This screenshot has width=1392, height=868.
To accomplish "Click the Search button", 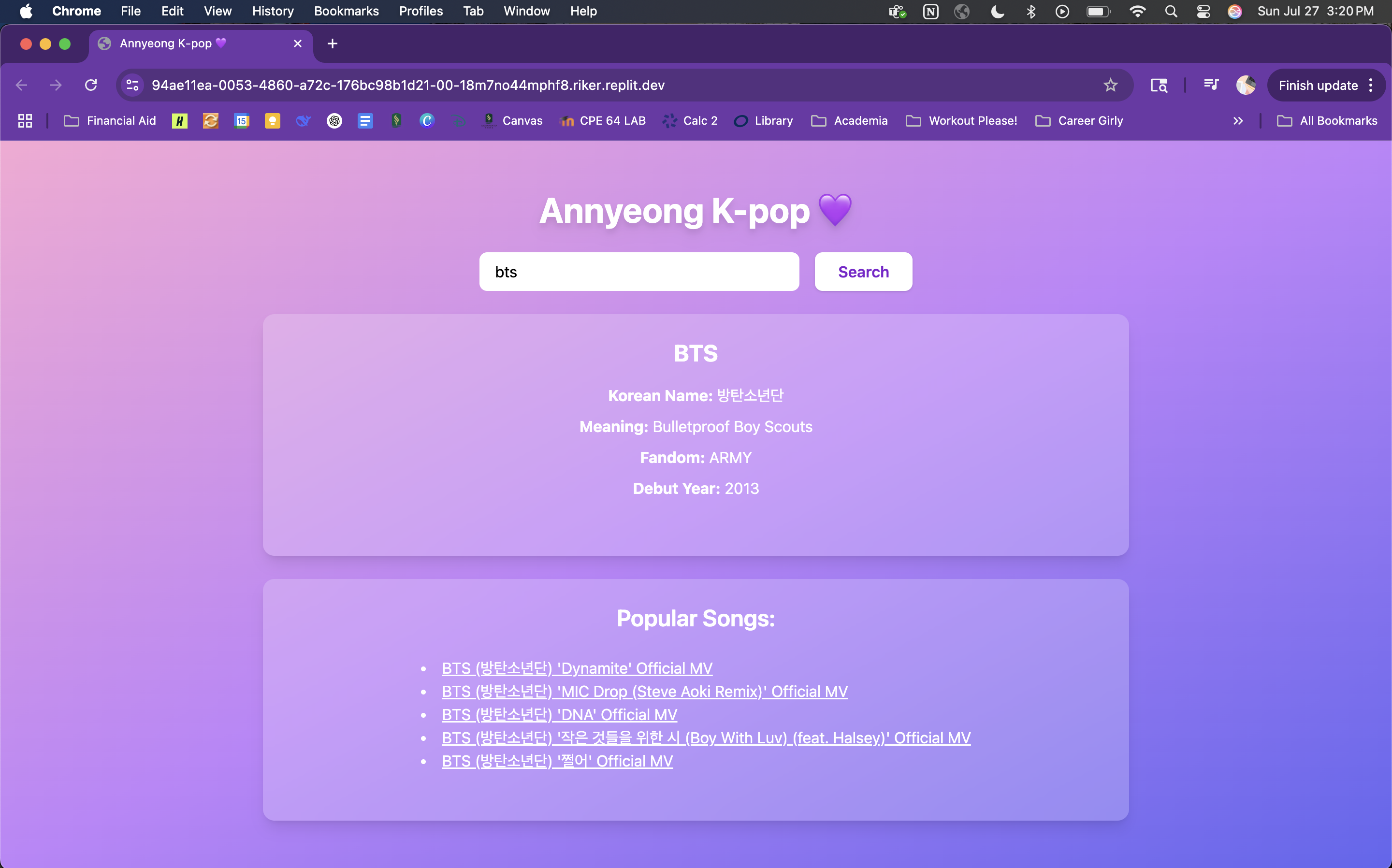I will [863, 272].
